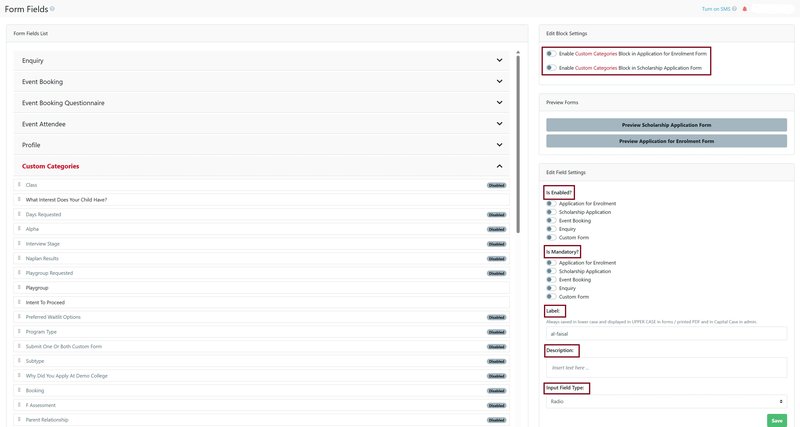This screenshot has width=800, height=427.
Task: Click the Profile section heading text
Action: pos(31,145)
